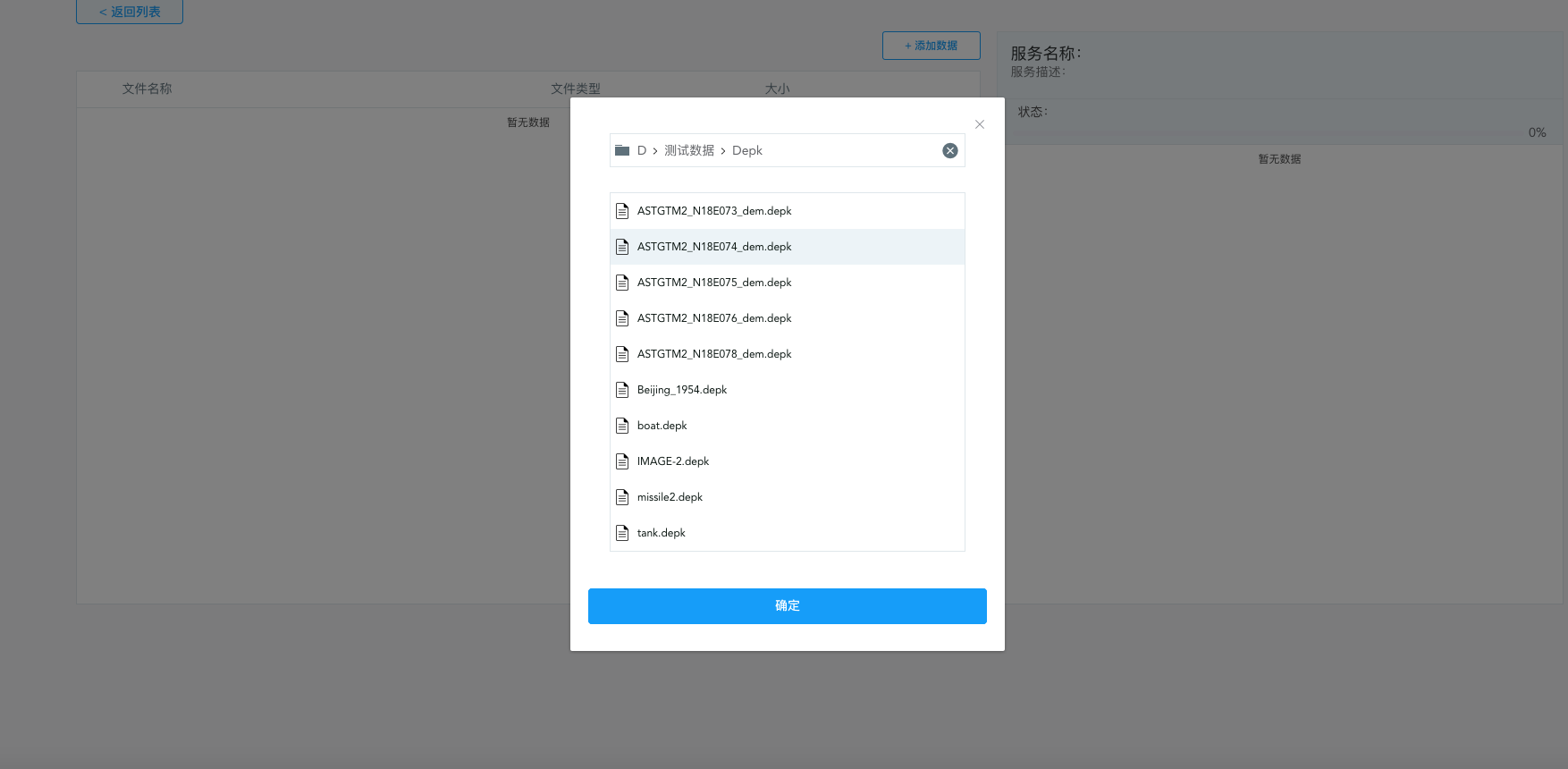The height and width of the screenshot is (769, 1568).
Task: Click file icon beside ASTGTM2_N18E075_dem.depk
Action: click(622, 283)
